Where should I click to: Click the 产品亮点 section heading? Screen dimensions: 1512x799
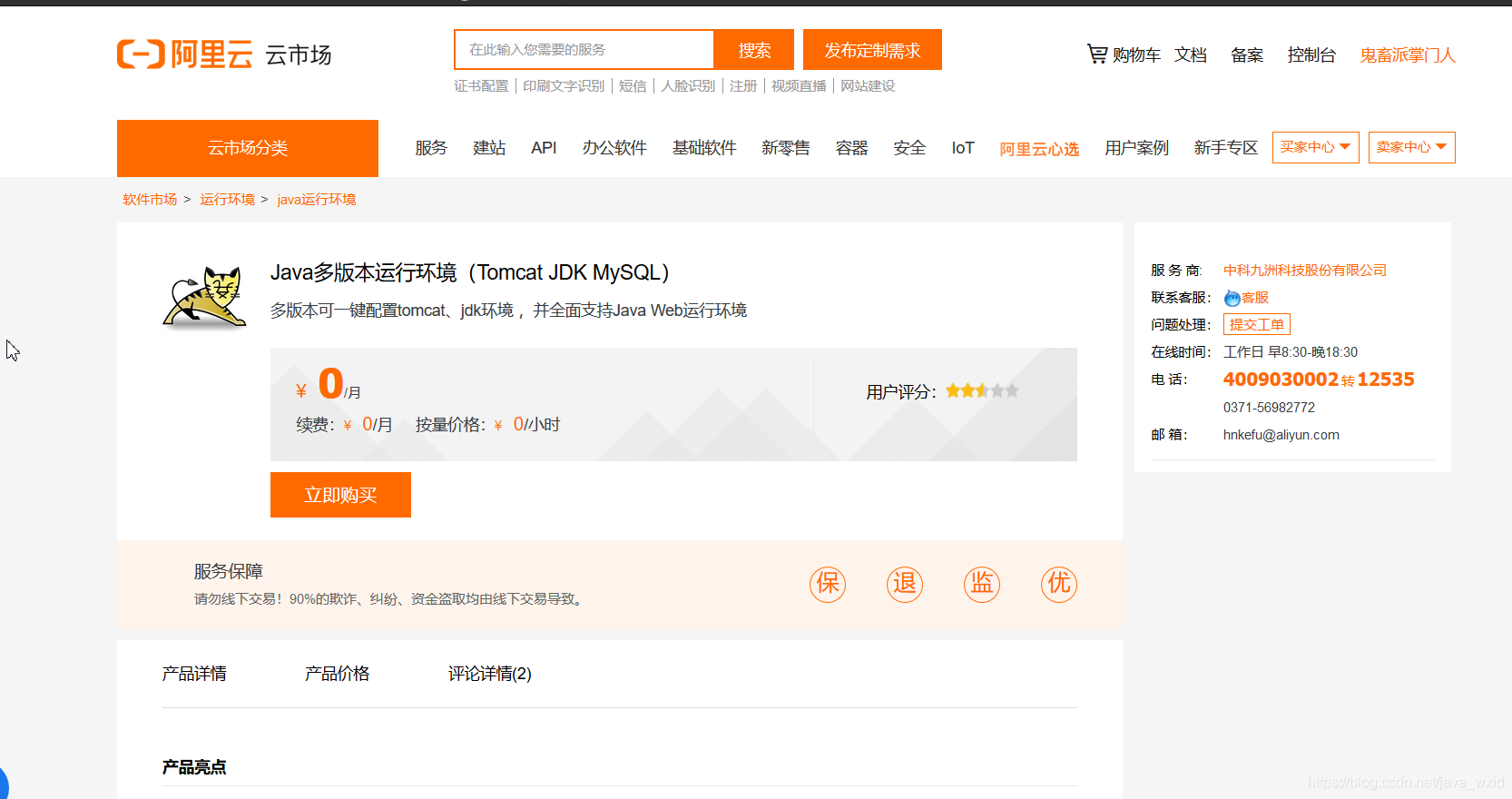point(194,767)
